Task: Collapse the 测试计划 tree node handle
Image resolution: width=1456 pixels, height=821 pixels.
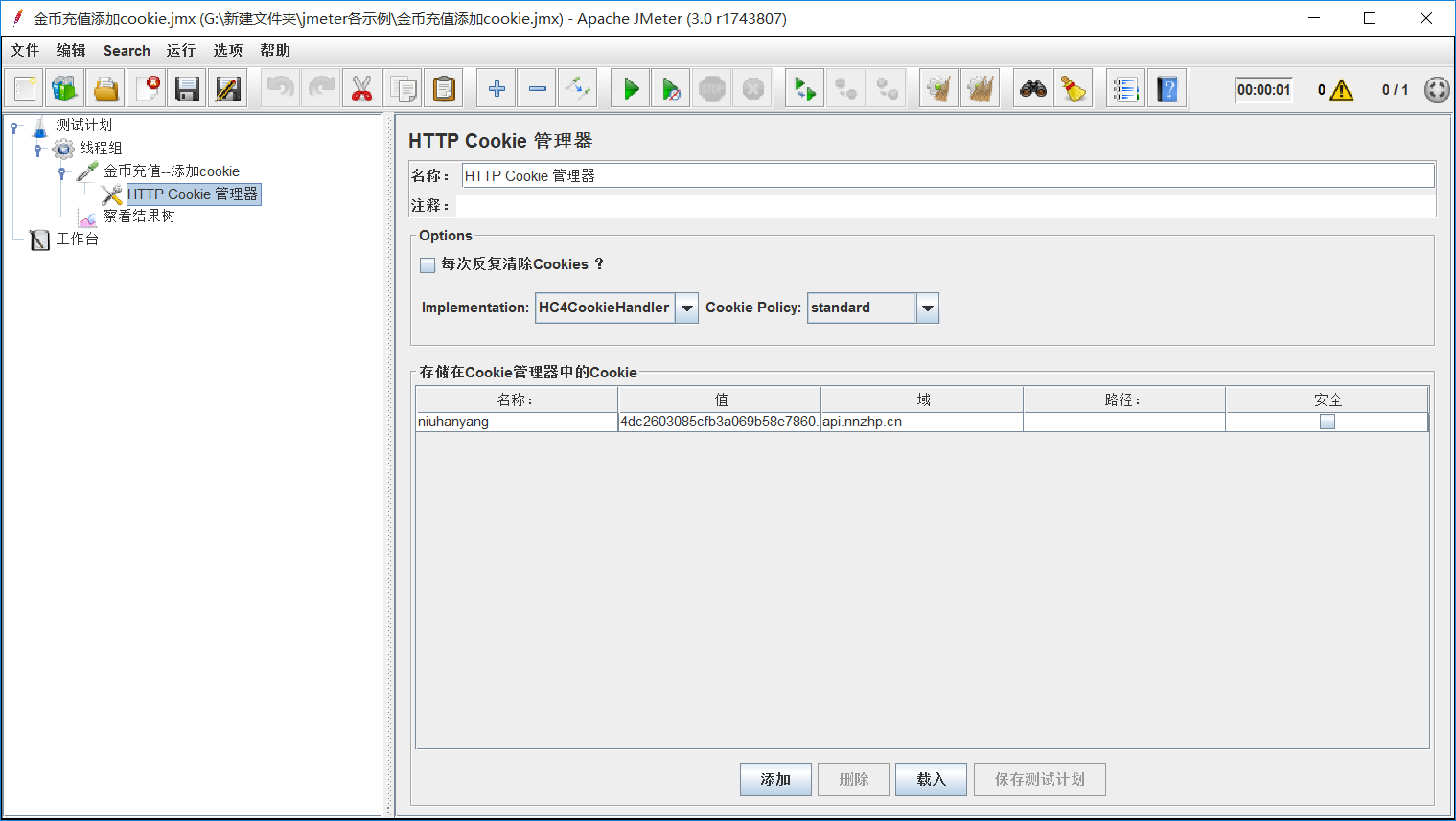Action: coord(14,125)
